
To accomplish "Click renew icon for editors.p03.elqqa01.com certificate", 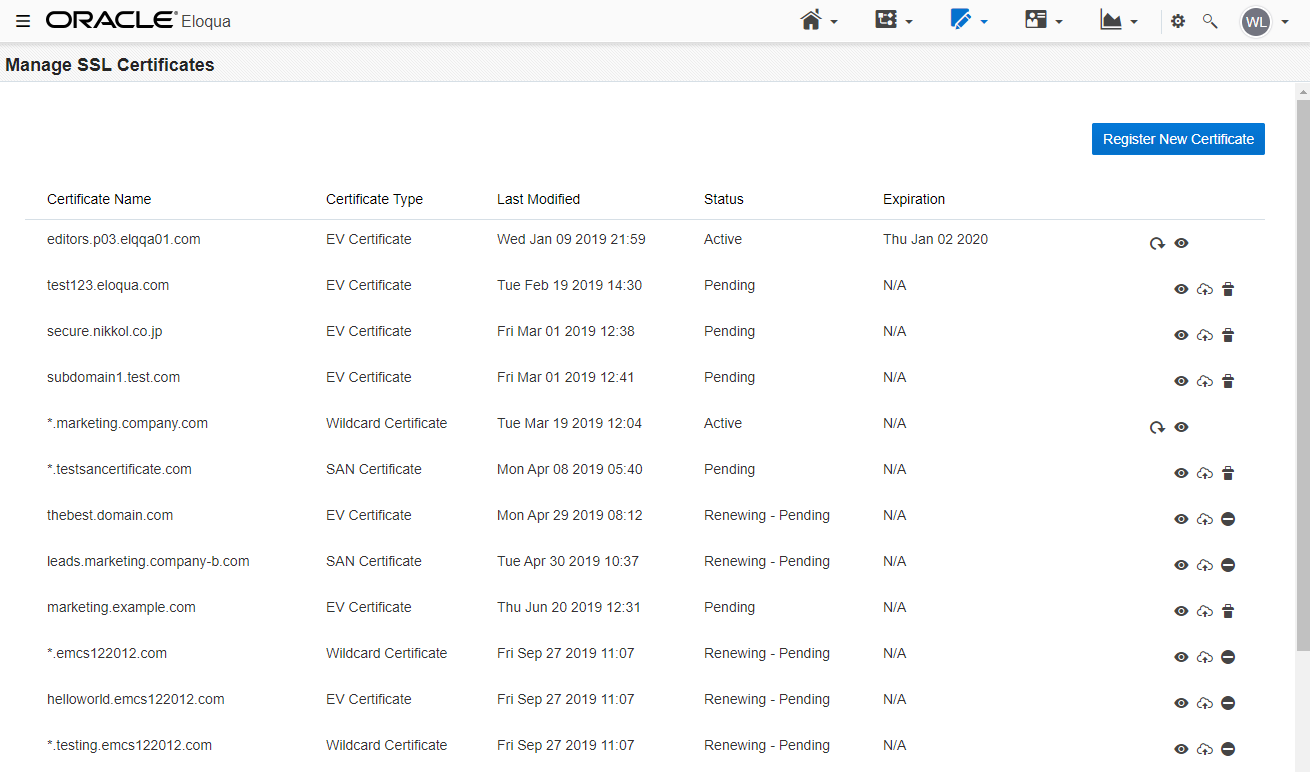I will pos(1157,243).
